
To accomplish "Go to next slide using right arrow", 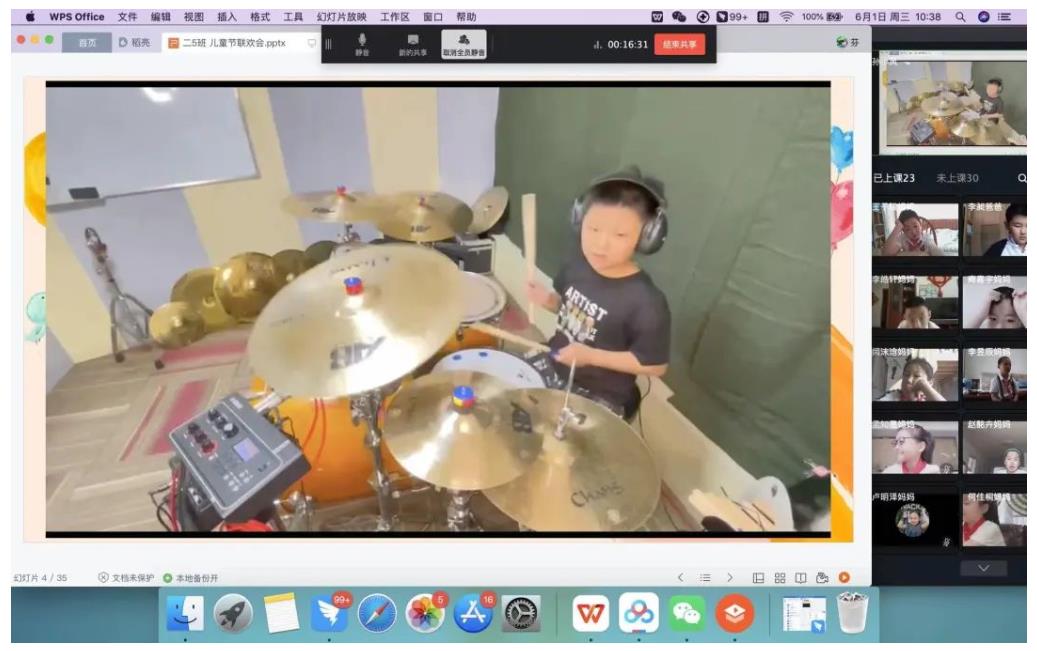I will (730, 577).
